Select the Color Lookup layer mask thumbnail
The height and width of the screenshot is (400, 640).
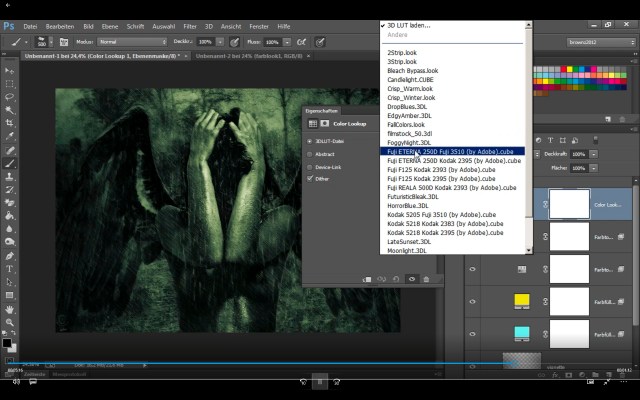(568, 204)
